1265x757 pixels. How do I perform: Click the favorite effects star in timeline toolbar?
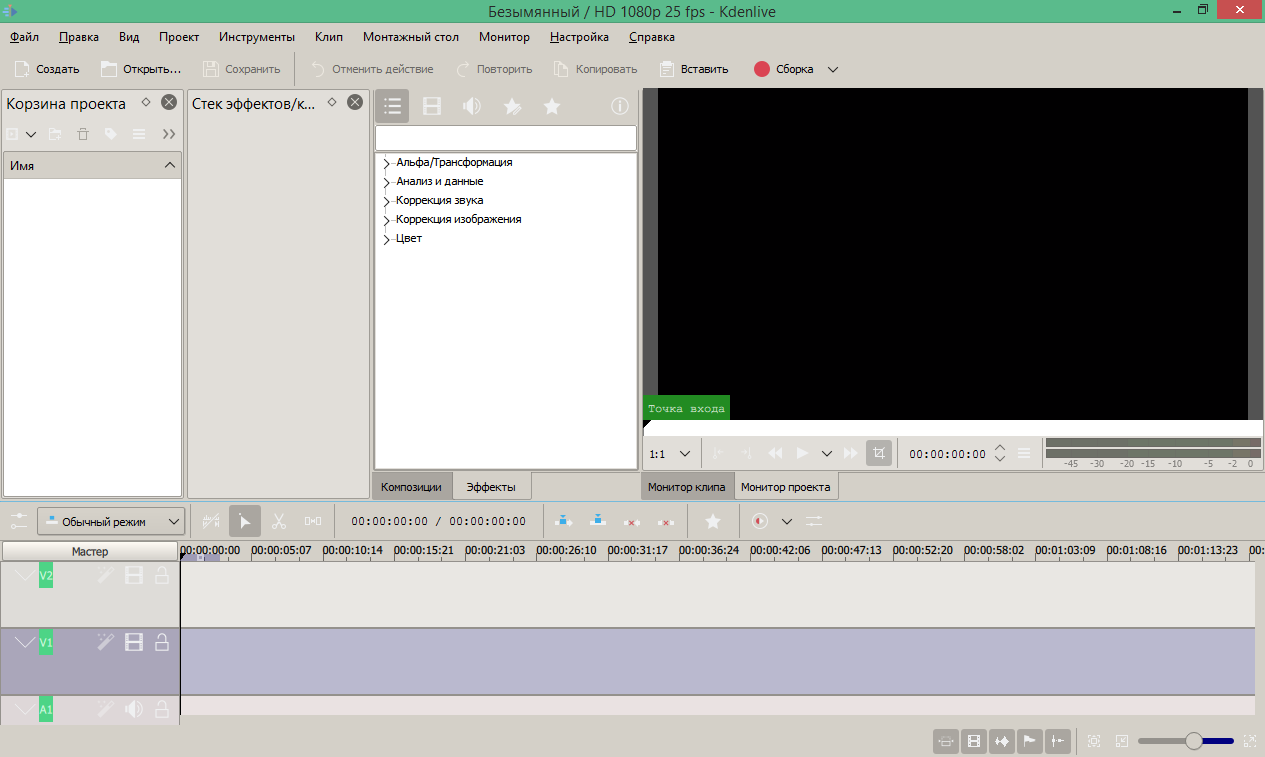[712, 521]
